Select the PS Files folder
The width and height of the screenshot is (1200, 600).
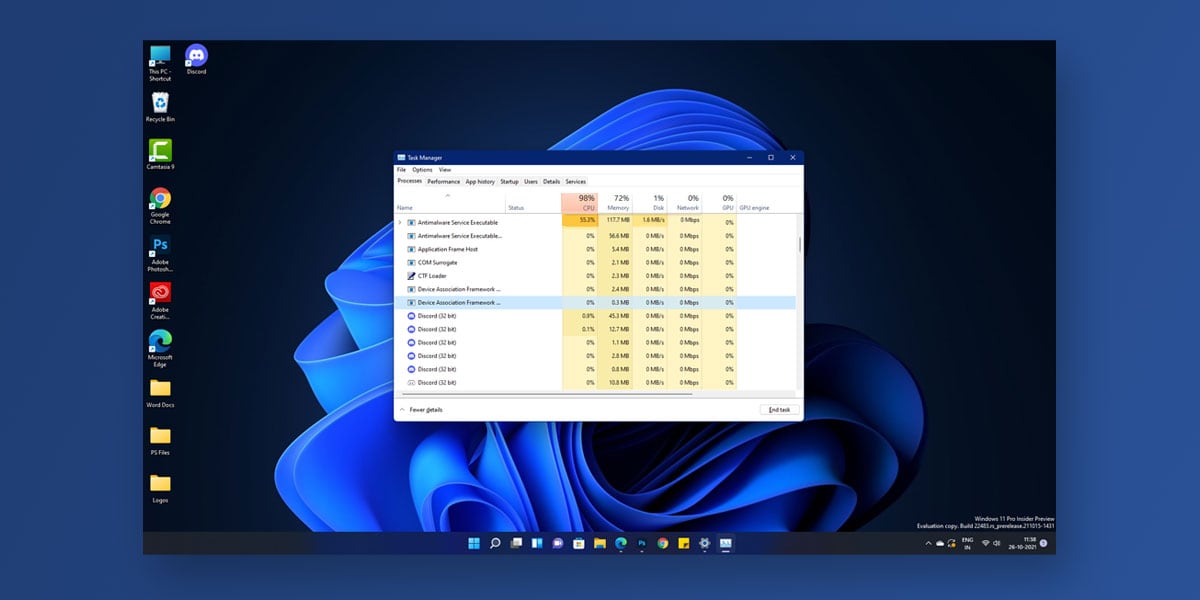point(160,440)
